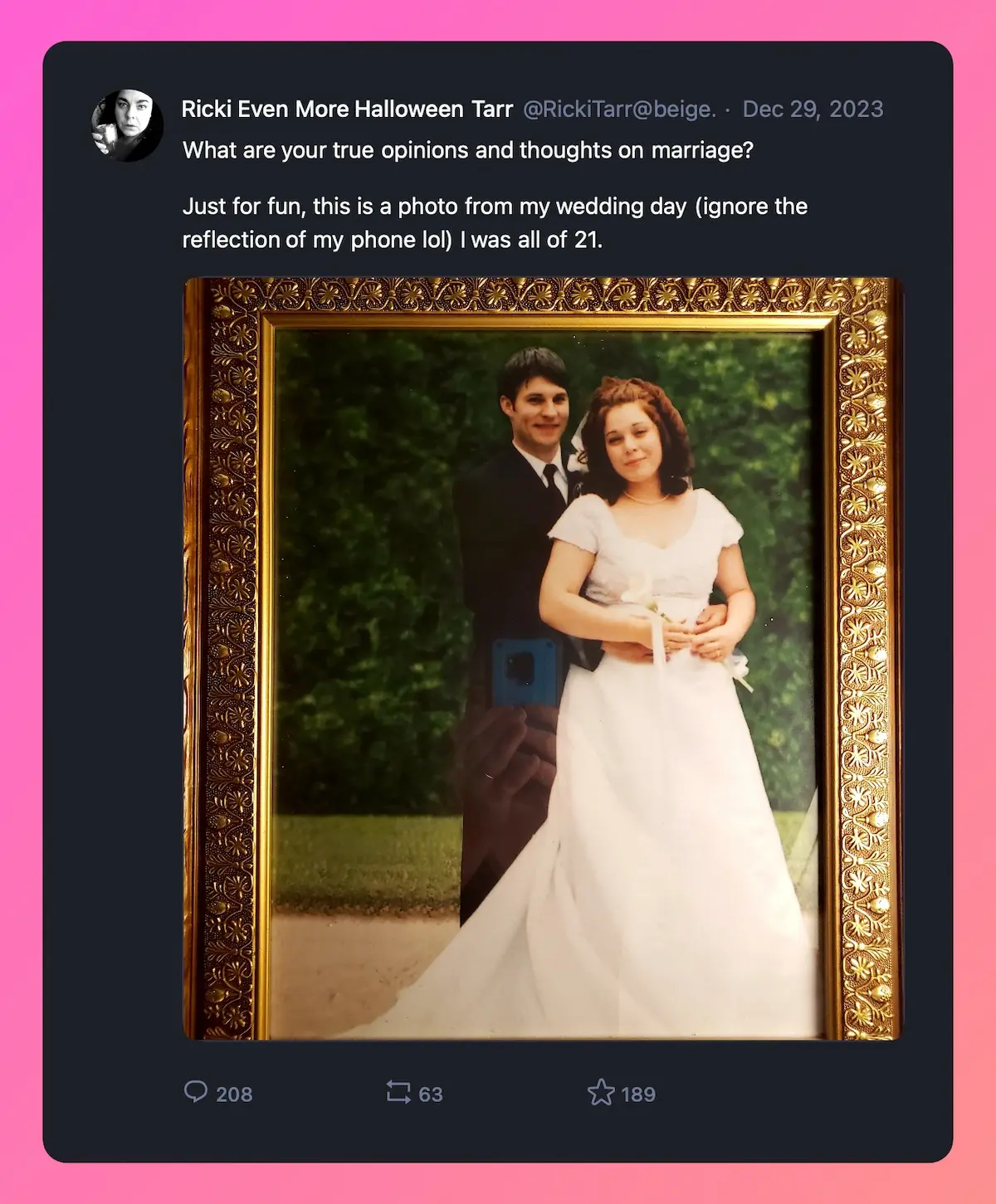Open the Dec 29, 2023 timestamp
This screenshot has height=1204, width=996.
pyautogui.click(x=813, y=108)
